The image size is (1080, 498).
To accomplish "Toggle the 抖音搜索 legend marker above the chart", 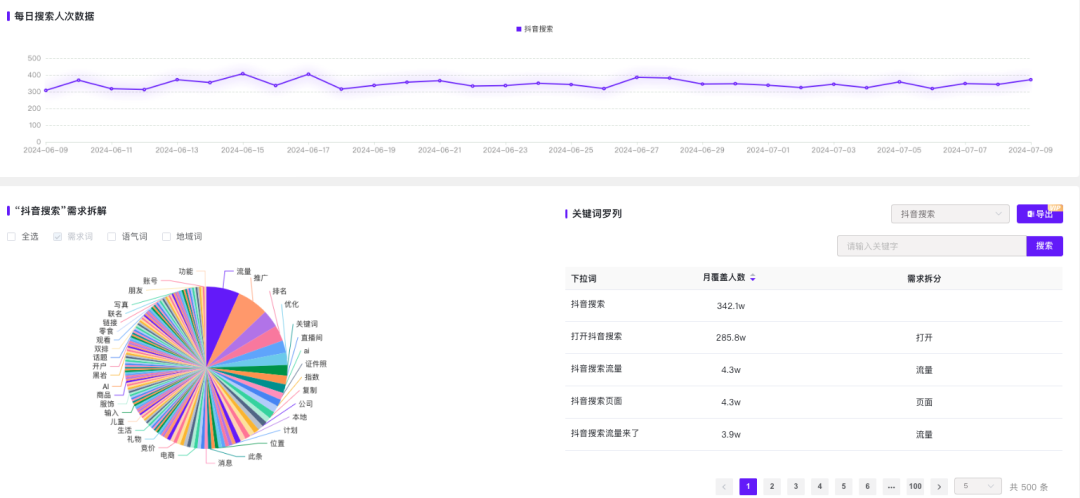I will click(x=519, y=29).
